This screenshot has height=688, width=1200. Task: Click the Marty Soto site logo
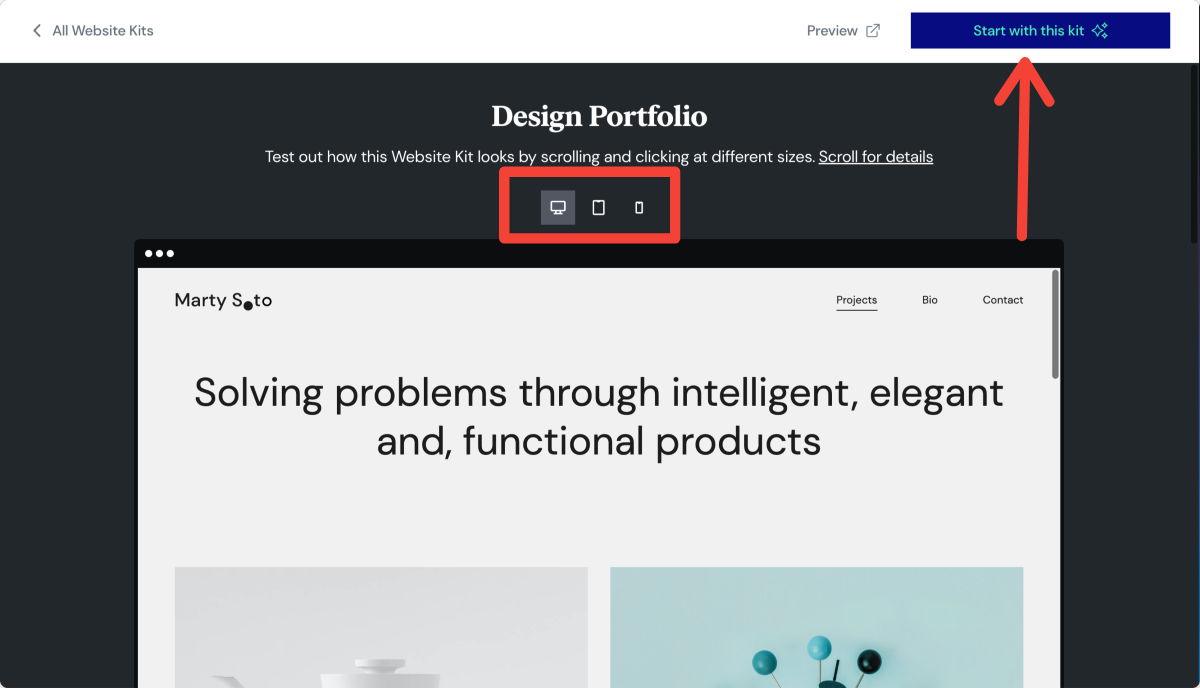(x=223, y=300)
